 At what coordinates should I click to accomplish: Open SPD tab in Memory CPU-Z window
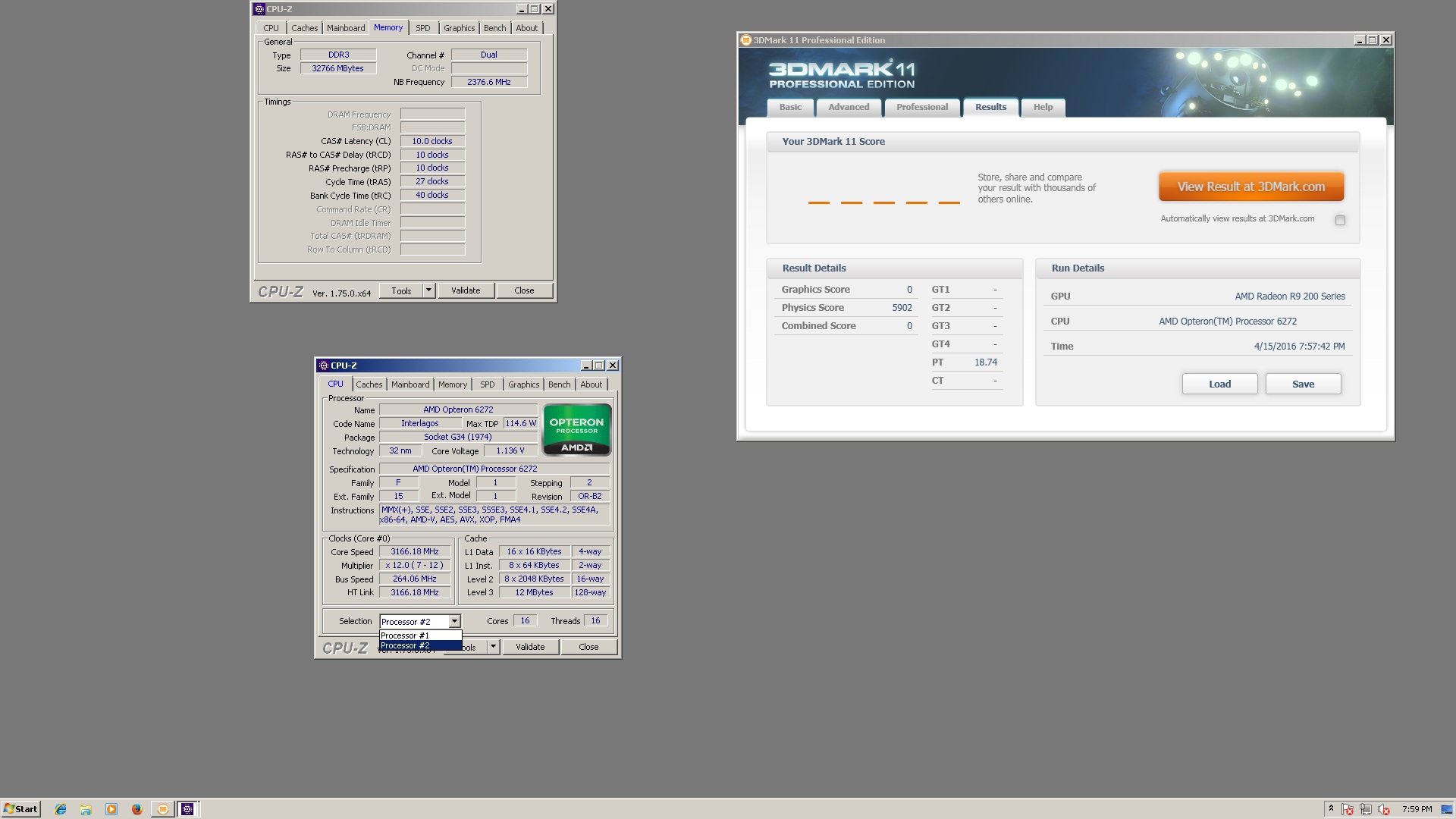tap(423, 28)
